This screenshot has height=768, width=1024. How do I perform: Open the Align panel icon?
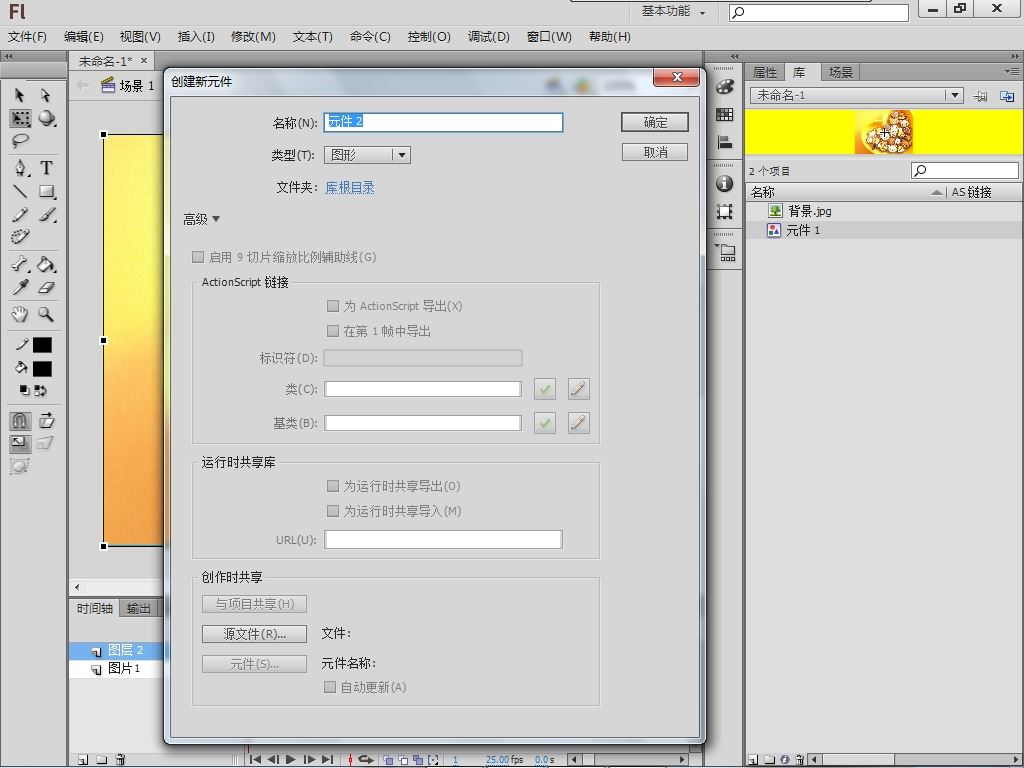[724, 142]
